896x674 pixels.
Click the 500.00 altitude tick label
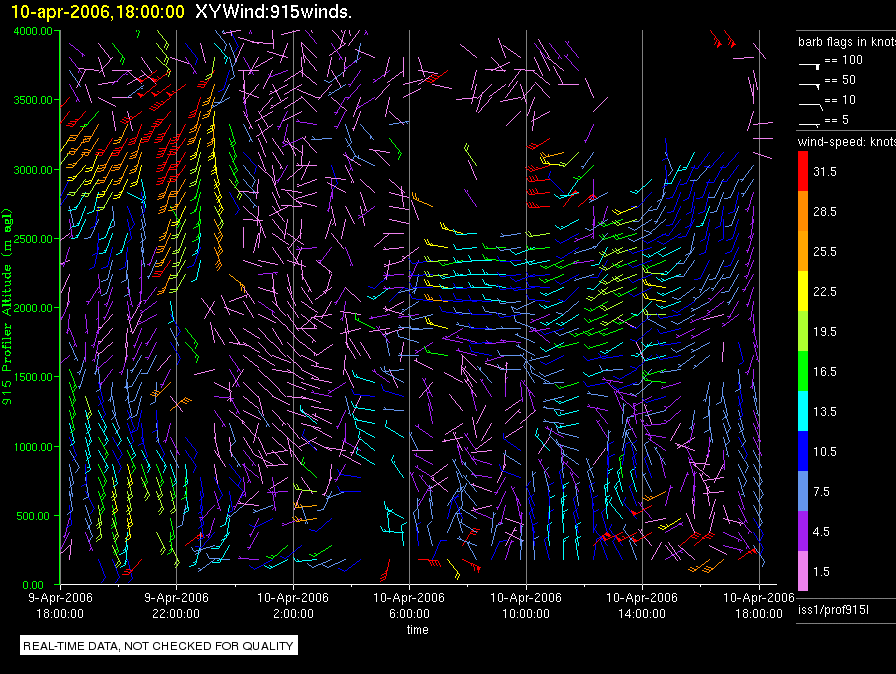[x=33, y=516]
